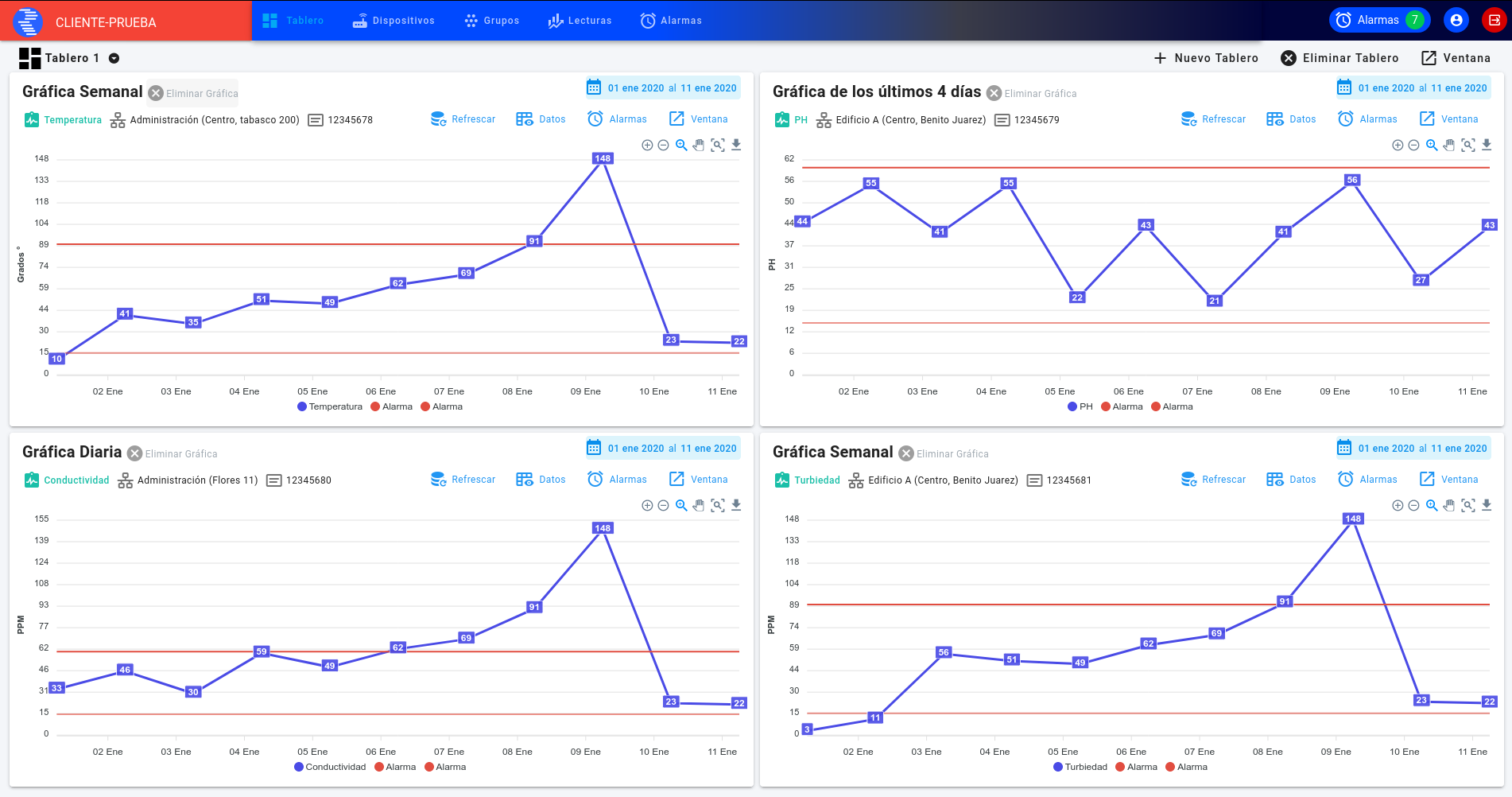Click download icon on PH chart toolbar

[1487, 145]
